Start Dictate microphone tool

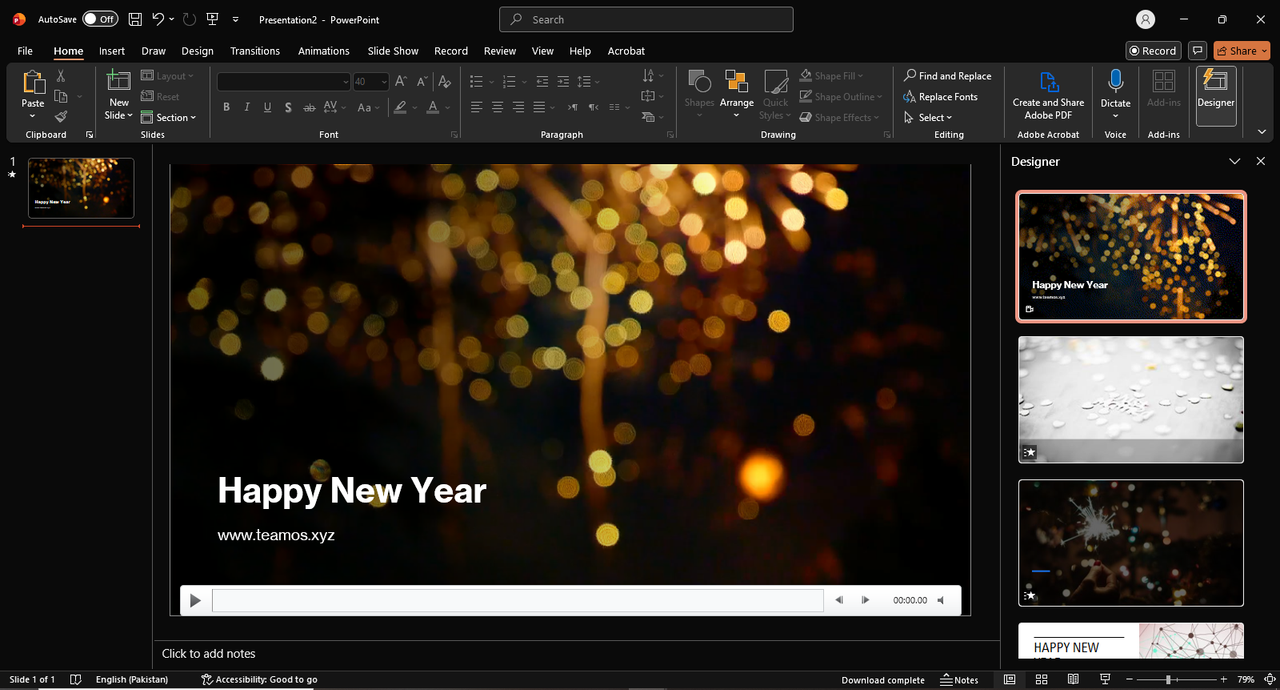pyautogui.click(x=1116, y=90)
